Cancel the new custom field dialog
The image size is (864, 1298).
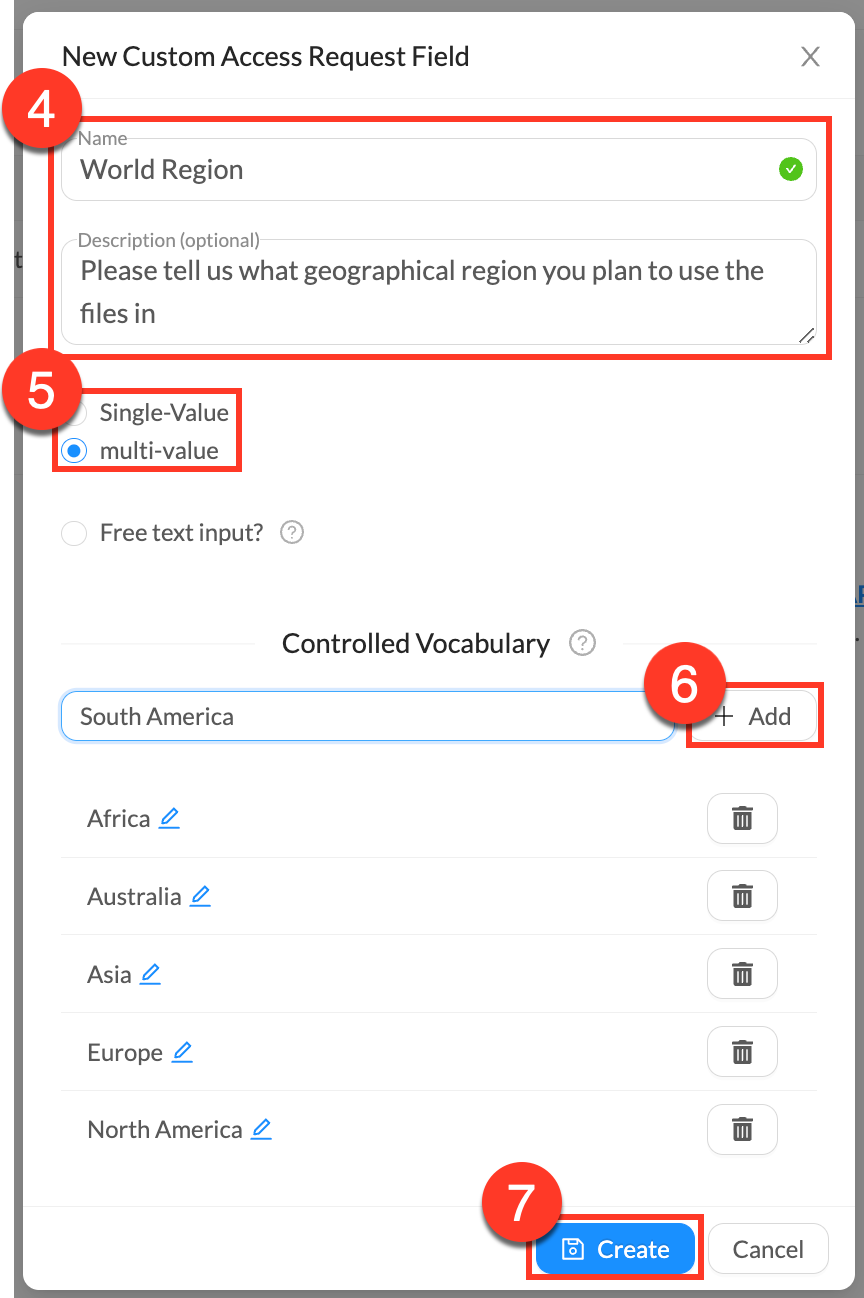(x=768, y=1249)
